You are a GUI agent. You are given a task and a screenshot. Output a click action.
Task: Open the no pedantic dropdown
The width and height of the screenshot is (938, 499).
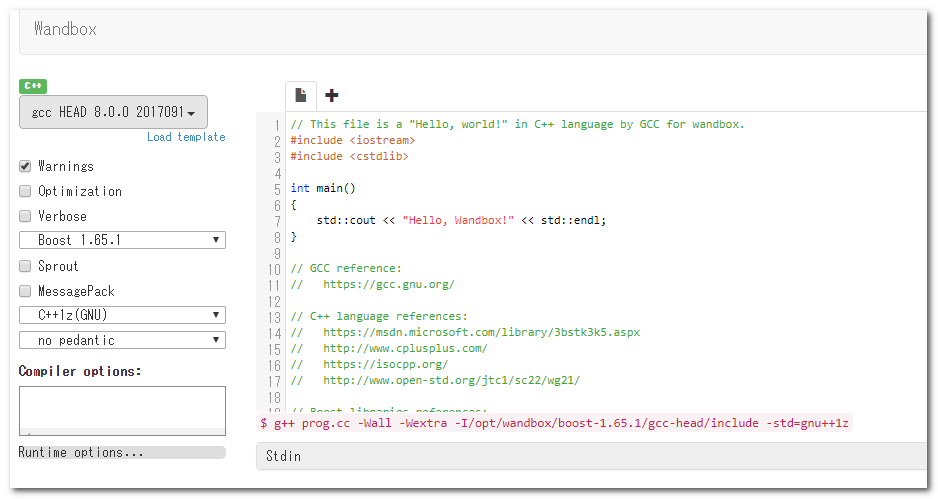pyautogui.click(x=122, y=340)
